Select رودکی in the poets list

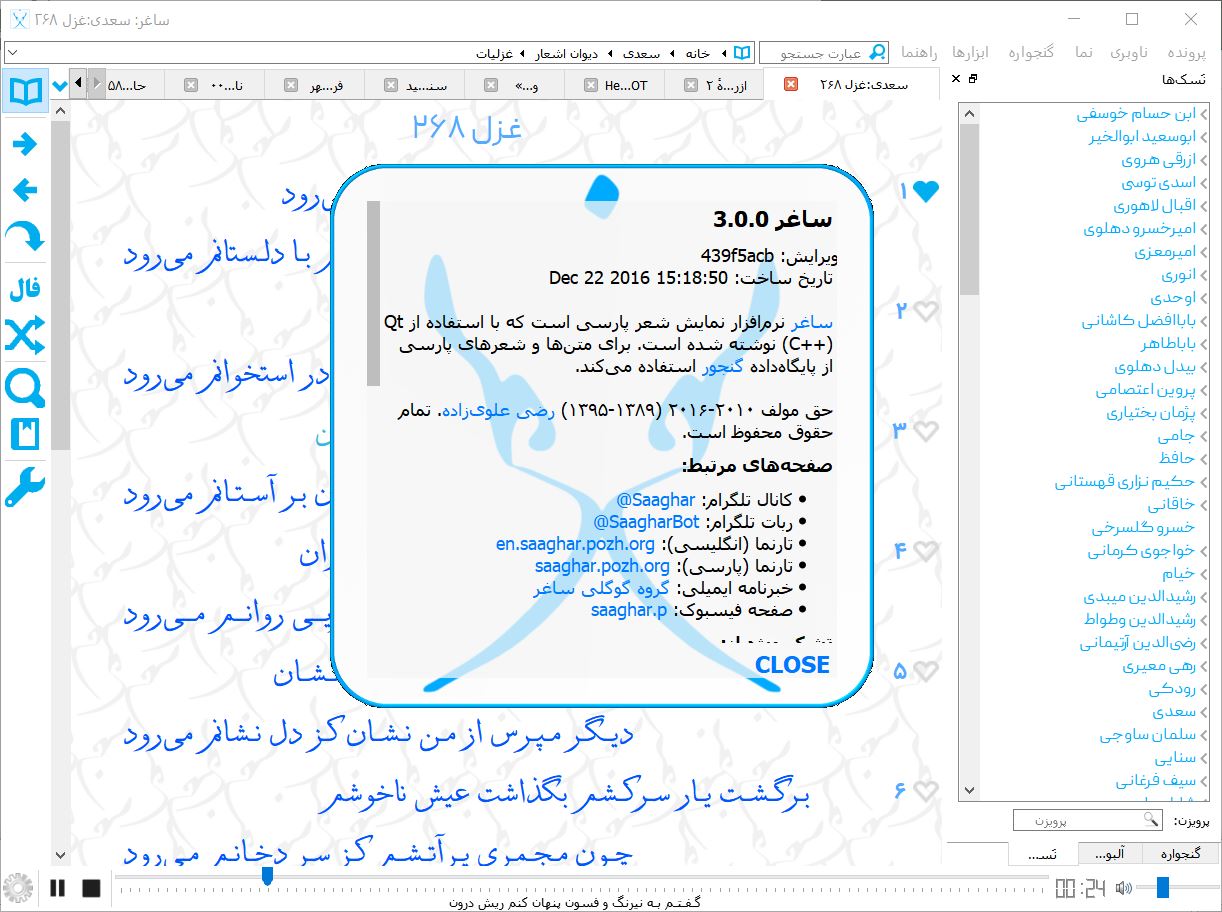coord(1172,689)
